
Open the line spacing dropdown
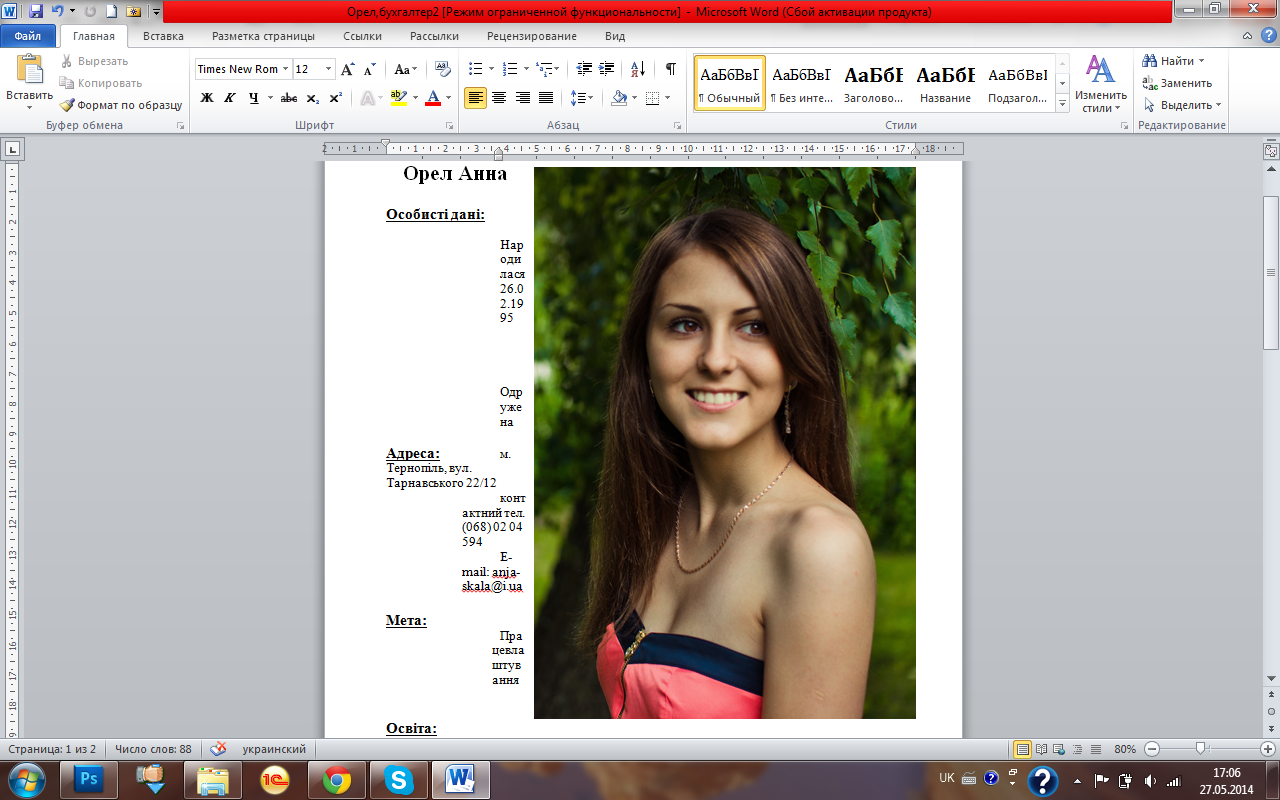[x=581, y=98]
